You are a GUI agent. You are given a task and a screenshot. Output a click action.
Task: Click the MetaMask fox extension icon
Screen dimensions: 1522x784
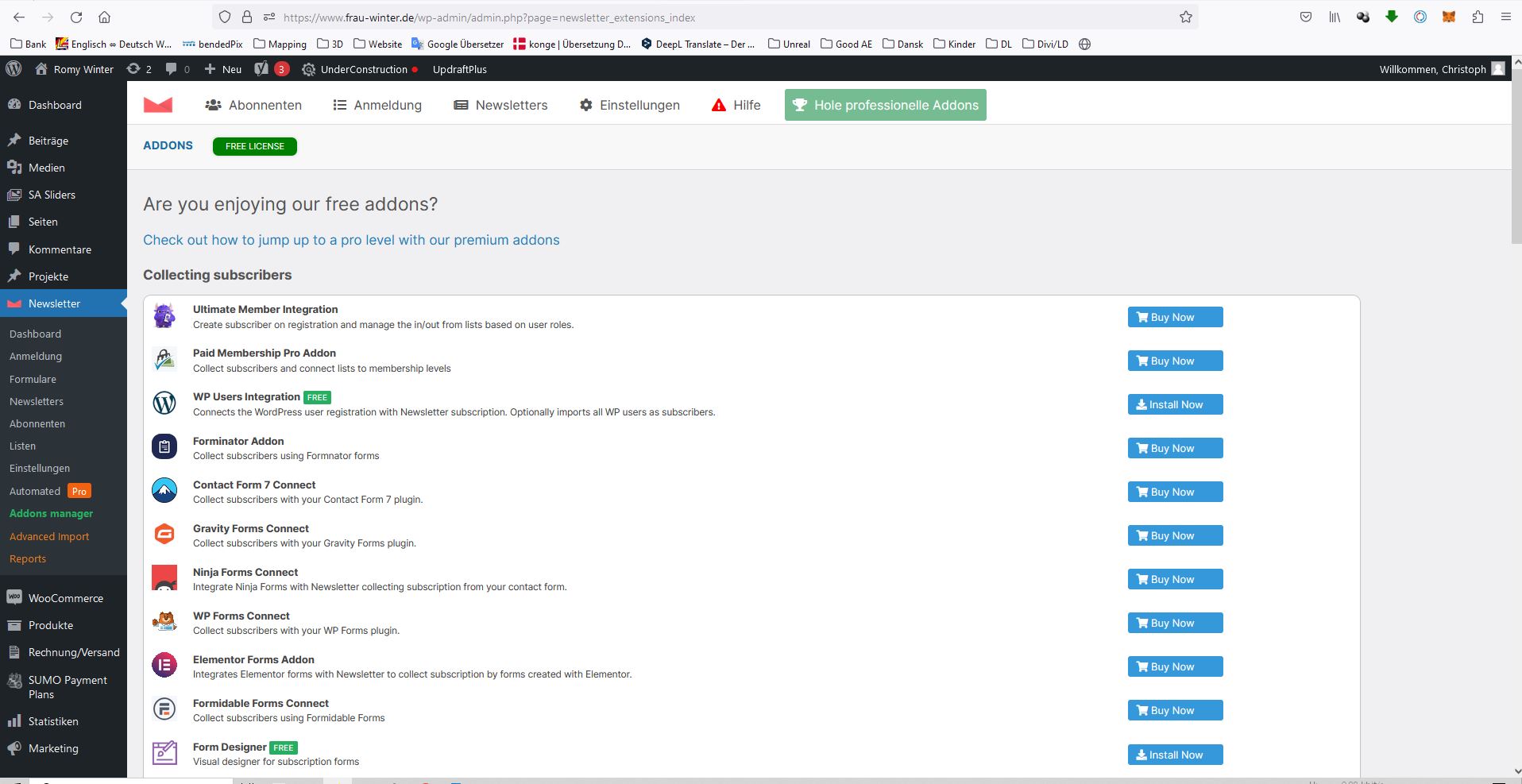point(1449,17)
